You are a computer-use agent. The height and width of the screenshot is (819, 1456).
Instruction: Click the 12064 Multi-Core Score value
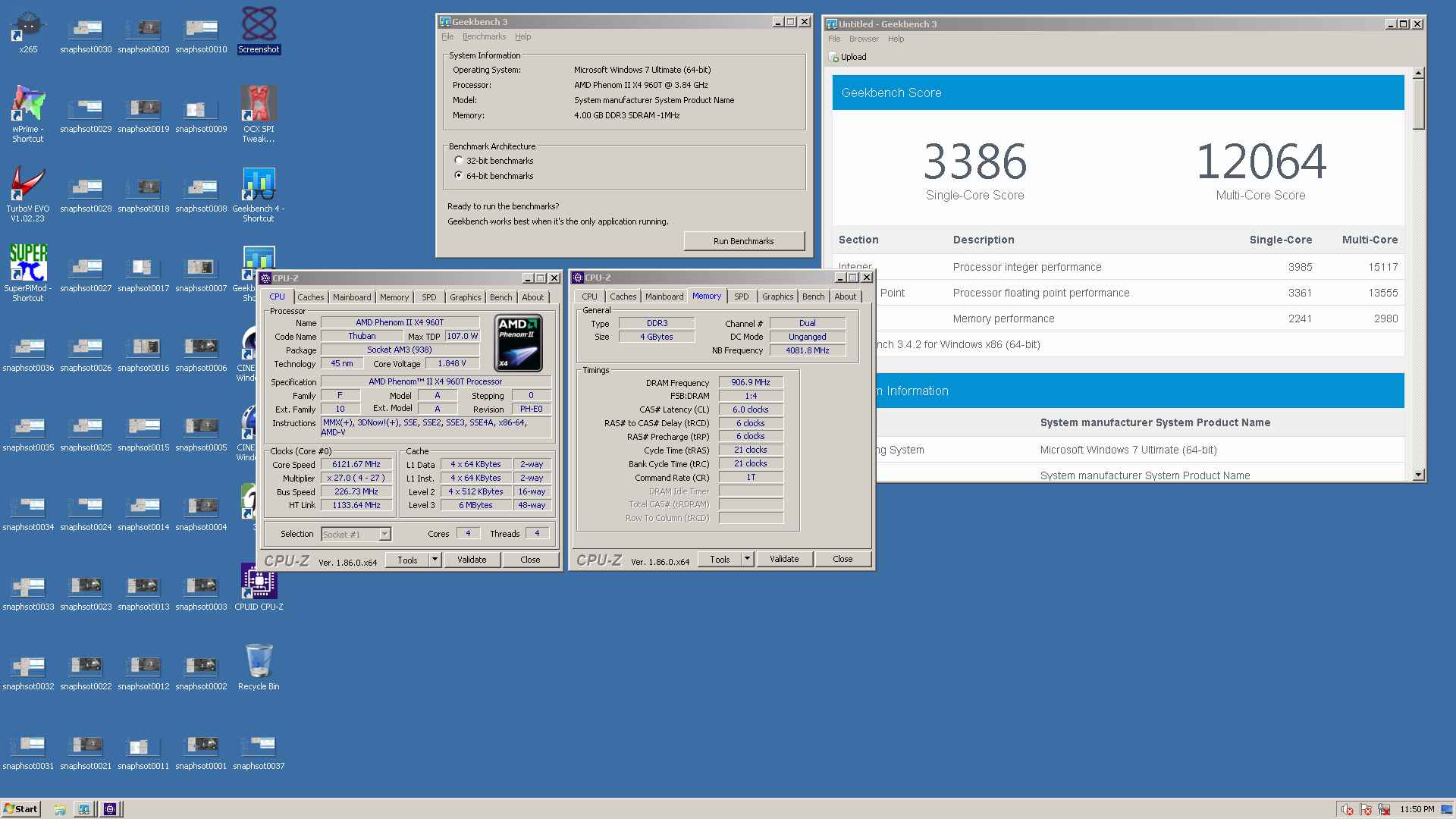tap(1260, 162)
